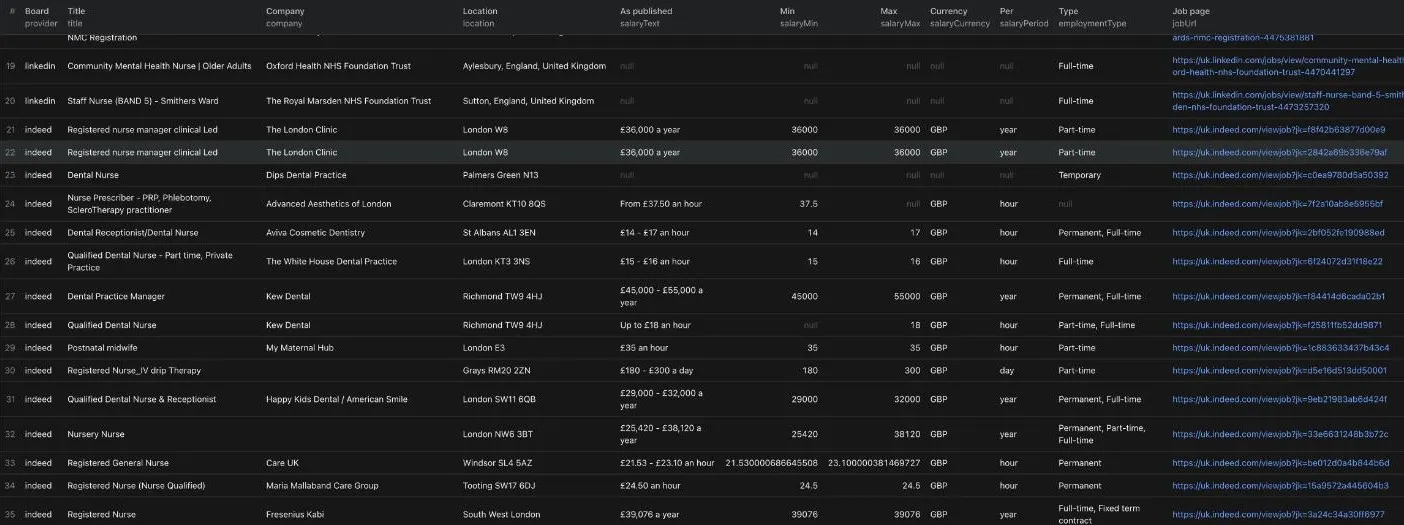Click 'Claremont KT10 8QS' location cell
This screenshot has height=525, width=1404.
pos(504,203)
